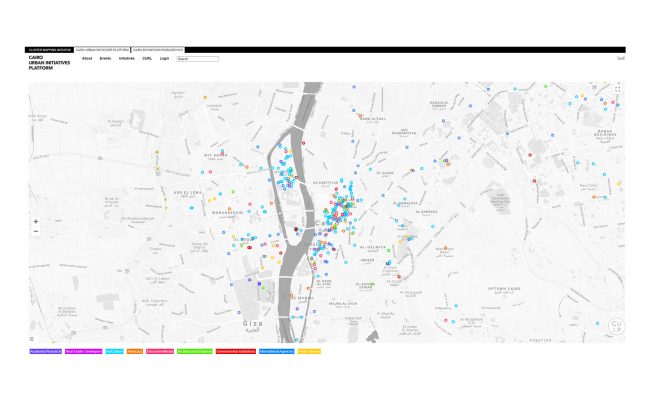Screen dimensions: 650x406
Task: Toggle the purple Academic/Research category filter
Action: point(44,352)
